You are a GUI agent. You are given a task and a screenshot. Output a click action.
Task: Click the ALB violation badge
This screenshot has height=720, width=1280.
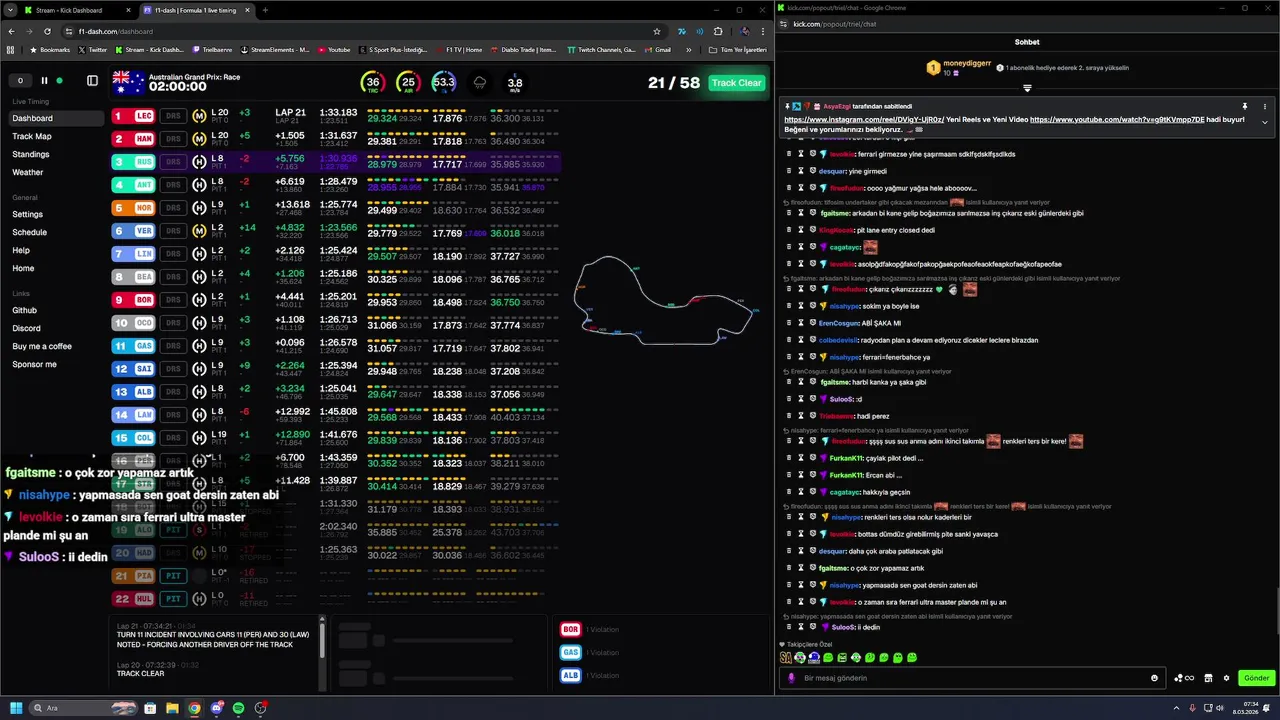(570, 675)
